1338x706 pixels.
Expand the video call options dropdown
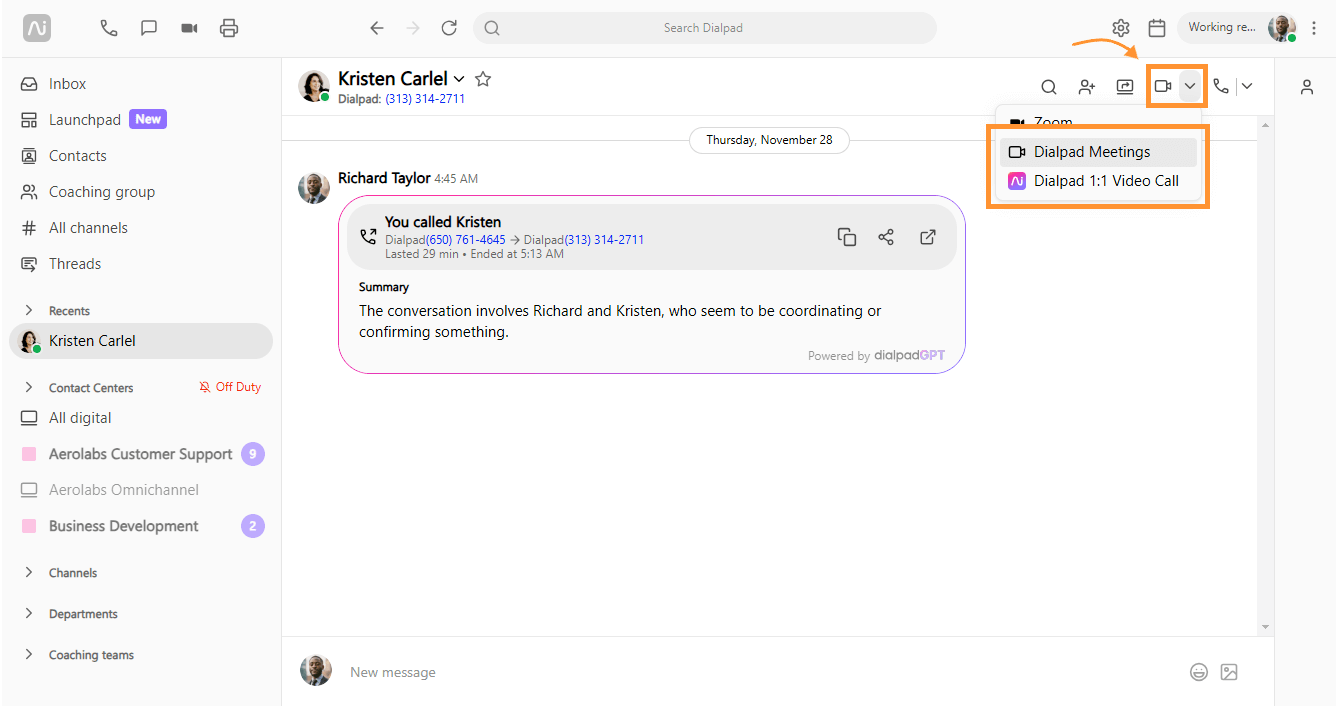click(x=1190, y=86)
